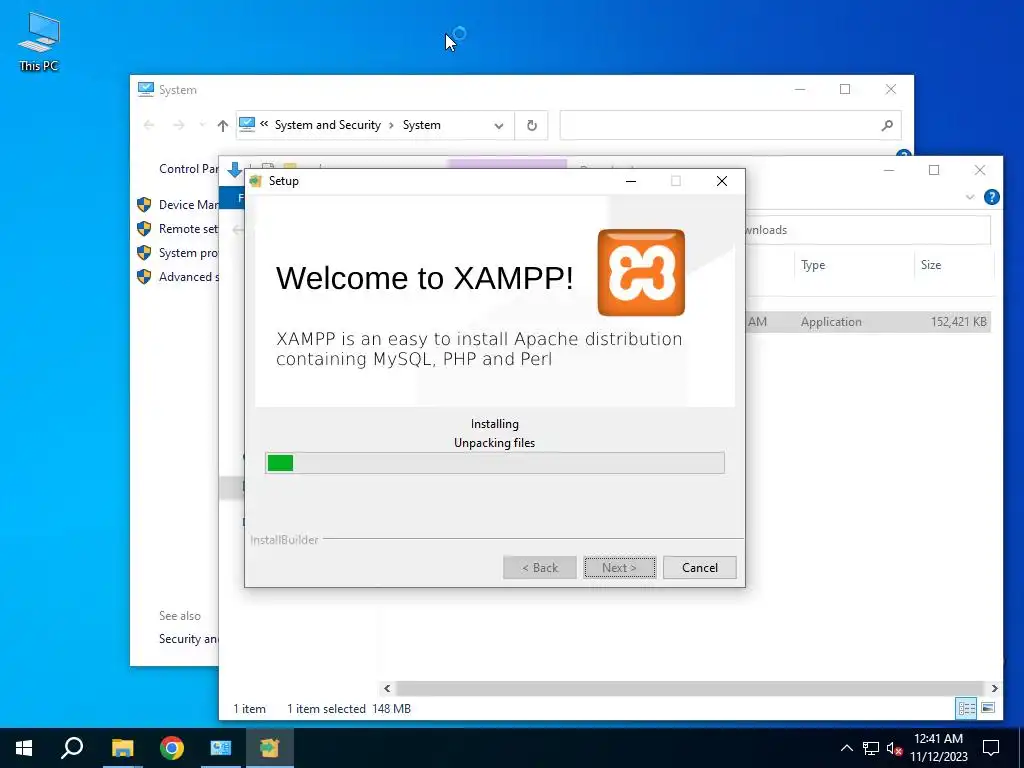
Task: Select the 152,421 KB size cell
Action: (958, 321)
